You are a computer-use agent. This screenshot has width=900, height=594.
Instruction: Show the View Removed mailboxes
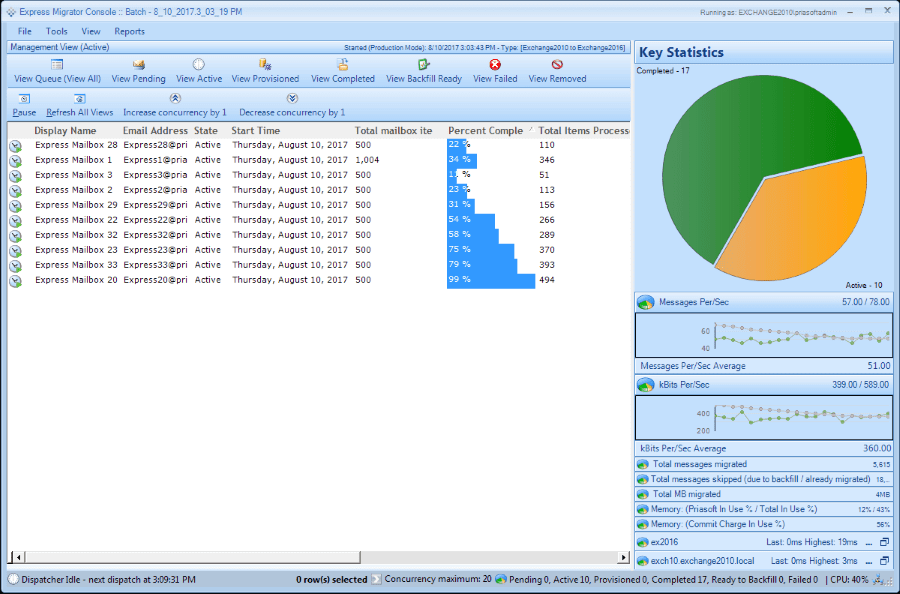557,72
